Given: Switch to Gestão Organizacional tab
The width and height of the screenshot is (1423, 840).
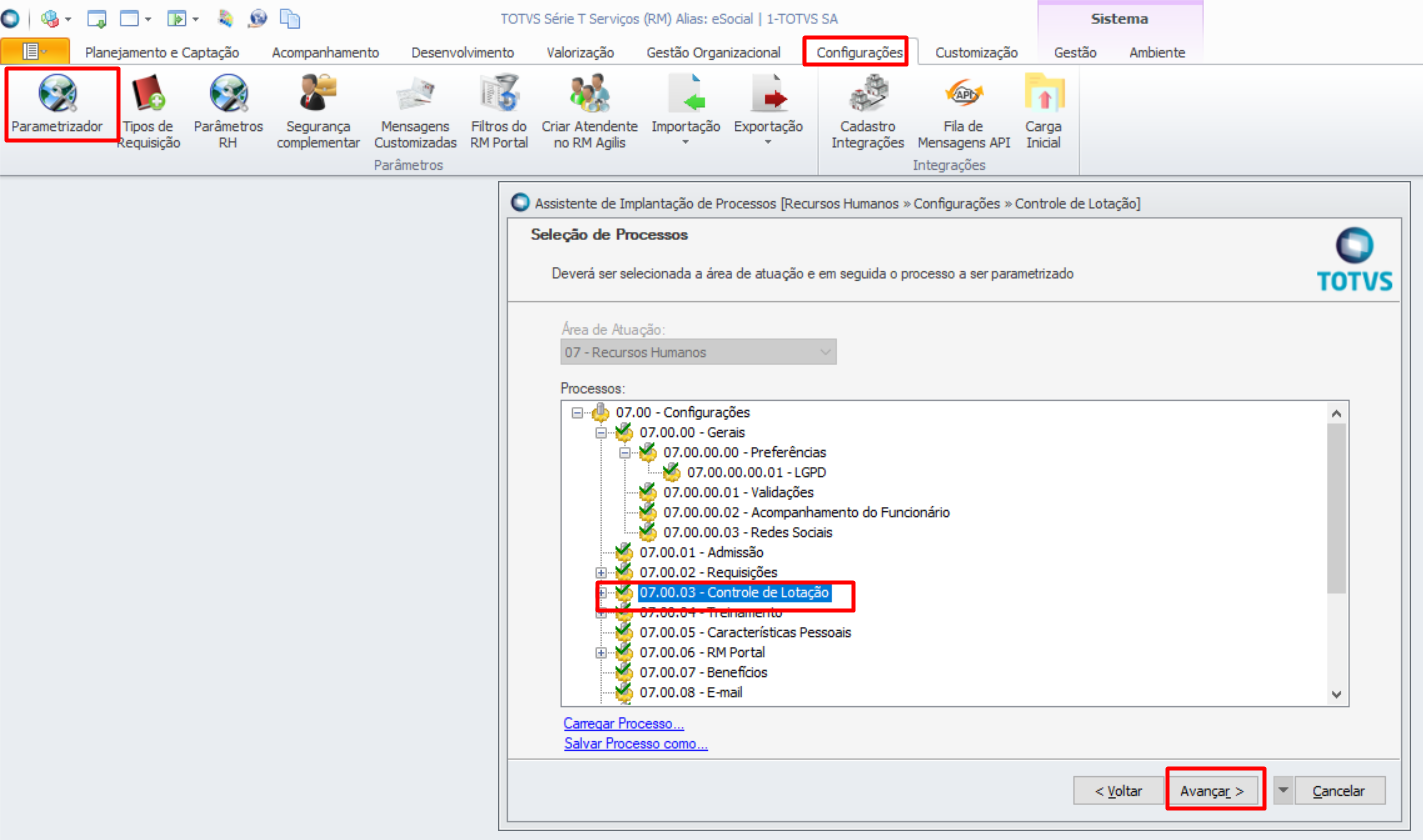Looking at the screenshot, I should tap(713, 52).
